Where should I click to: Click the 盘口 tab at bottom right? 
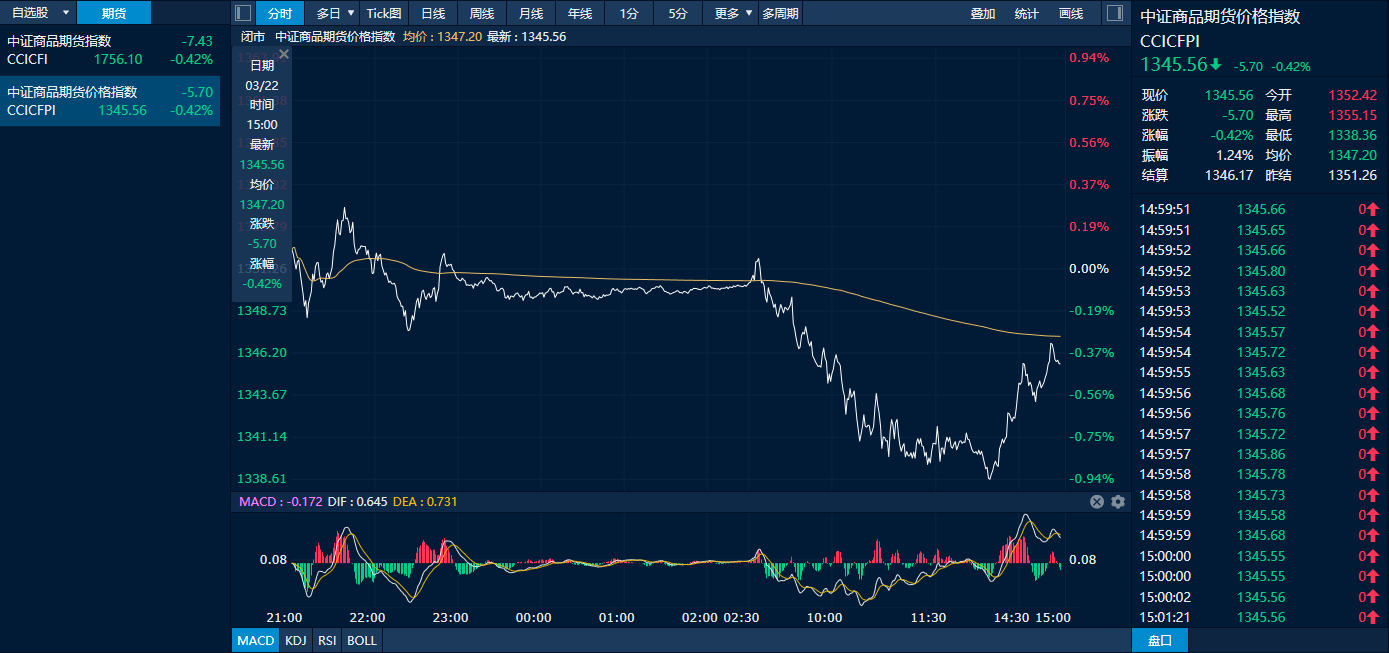tap(1160, 640)
